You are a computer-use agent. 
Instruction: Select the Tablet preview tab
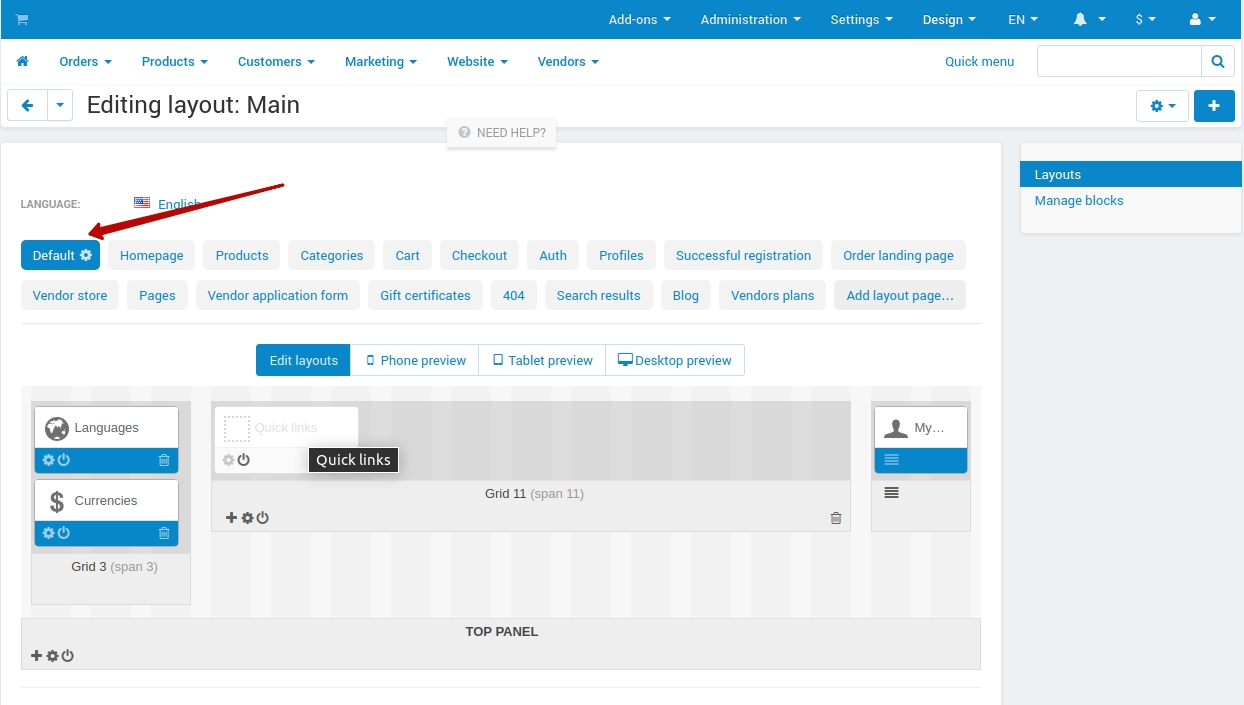coord(542,360)
